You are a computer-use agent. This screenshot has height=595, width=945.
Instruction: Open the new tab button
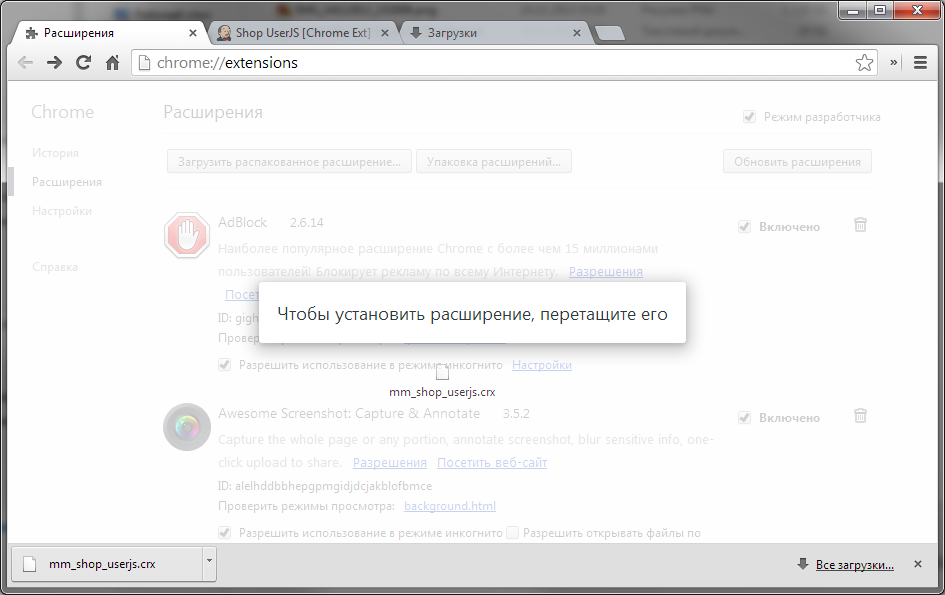(609, 34)
